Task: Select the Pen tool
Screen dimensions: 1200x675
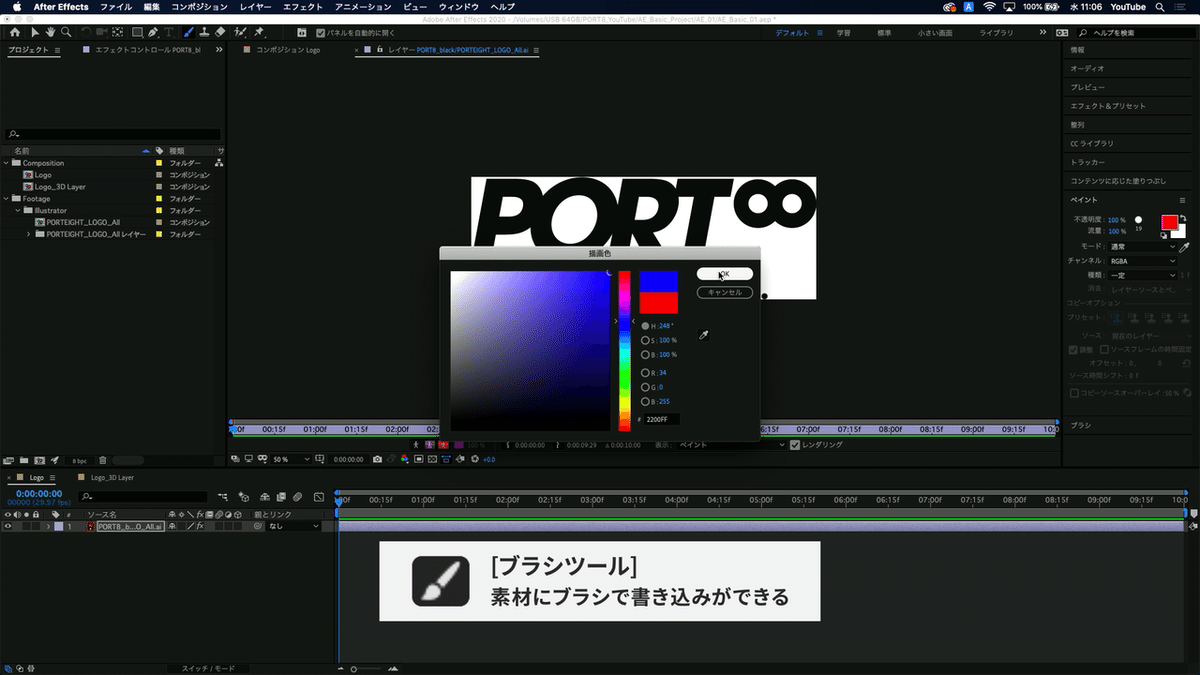Action: [x=153, y=32]
